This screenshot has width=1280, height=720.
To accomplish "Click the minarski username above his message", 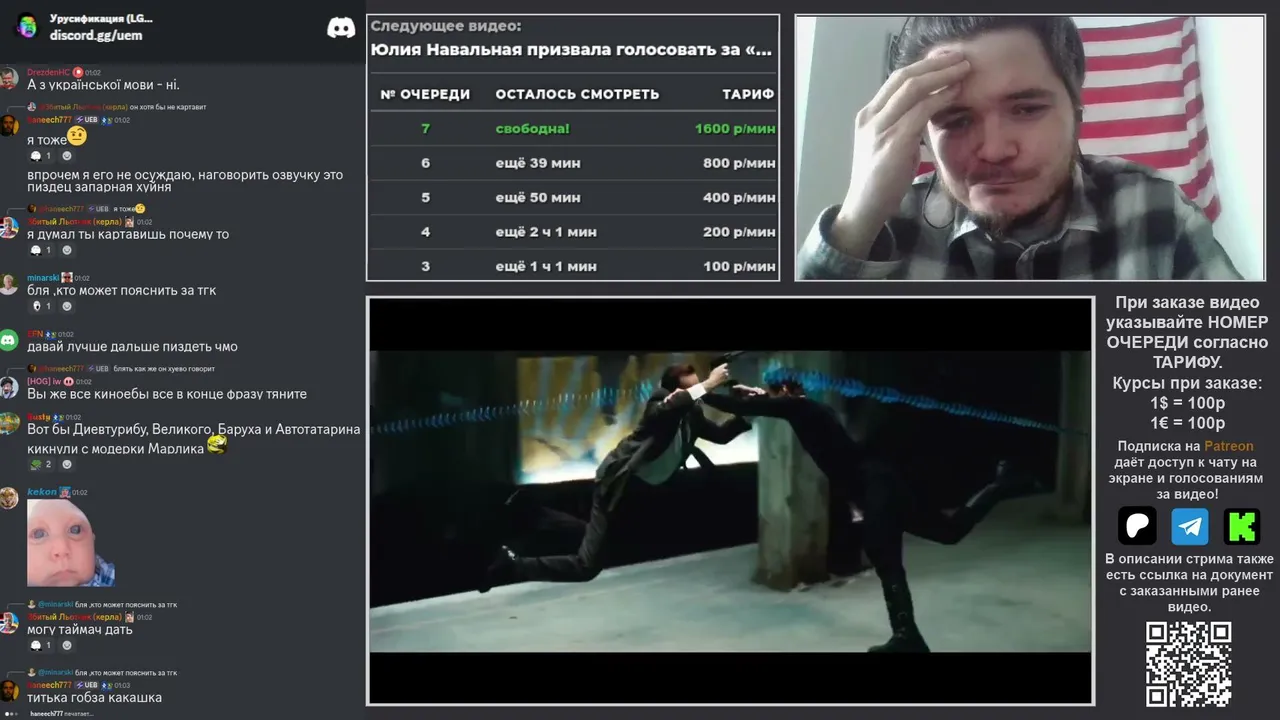I will 43,278.
